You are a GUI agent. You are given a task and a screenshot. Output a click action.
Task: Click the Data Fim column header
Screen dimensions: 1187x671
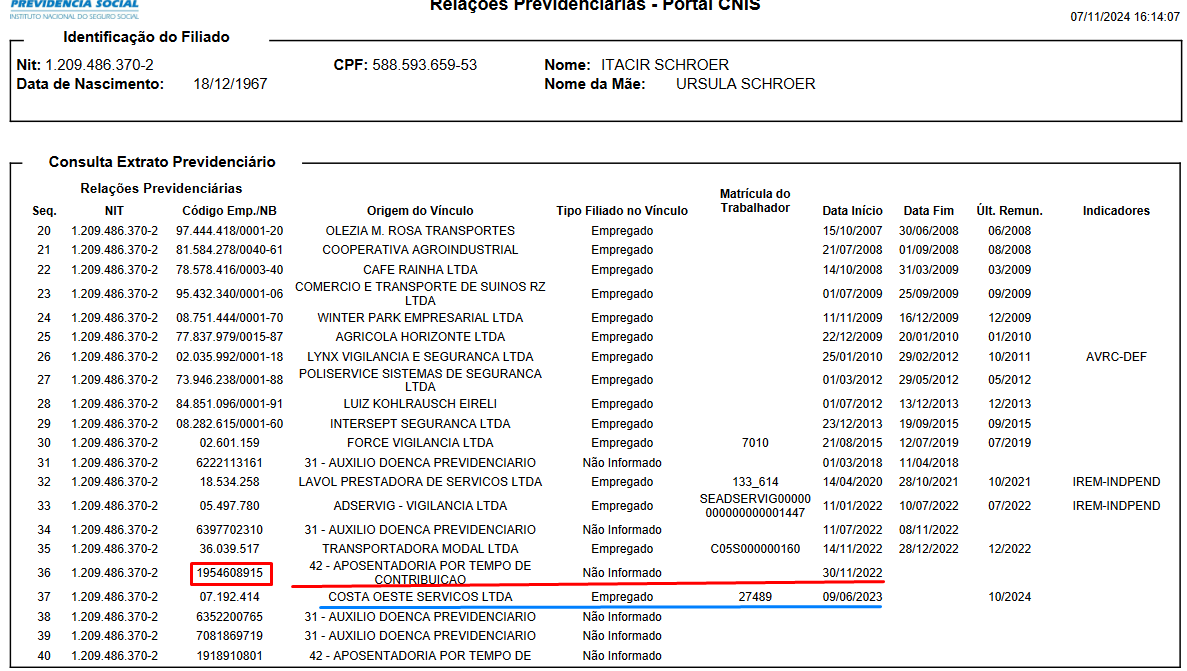point(929,211)
